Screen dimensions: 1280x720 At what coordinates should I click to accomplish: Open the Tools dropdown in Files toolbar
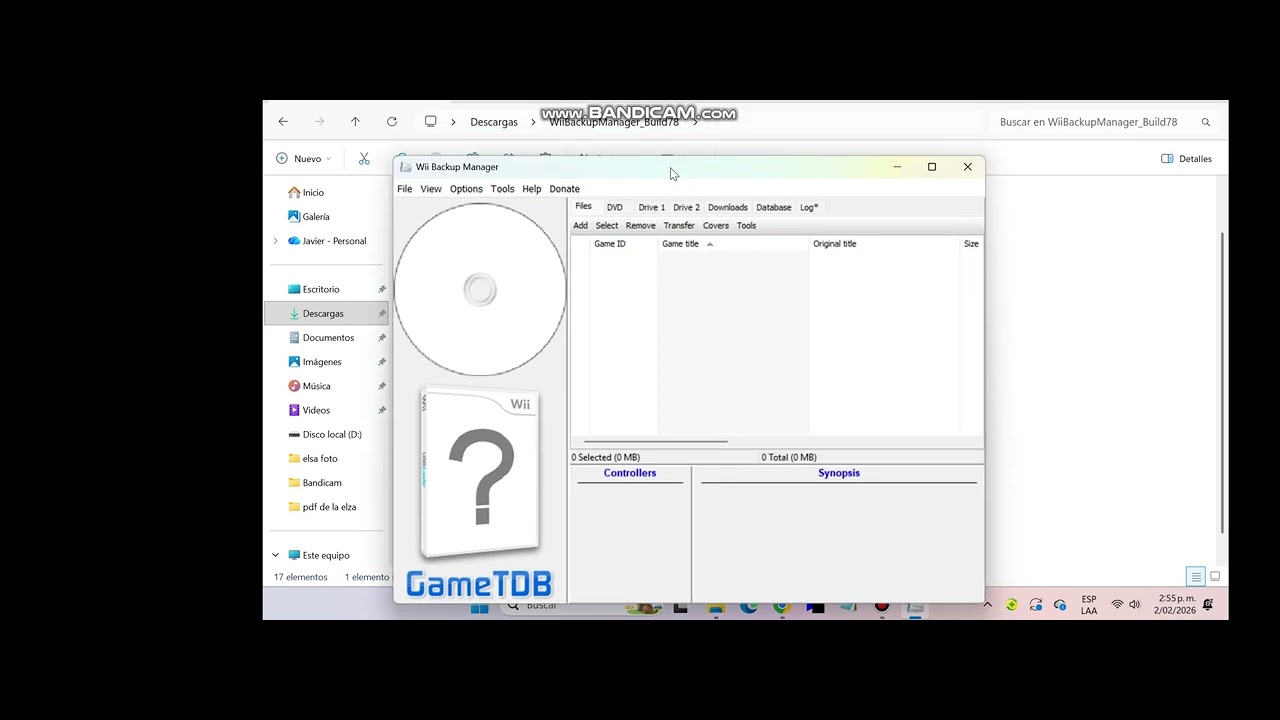(746, 226)
